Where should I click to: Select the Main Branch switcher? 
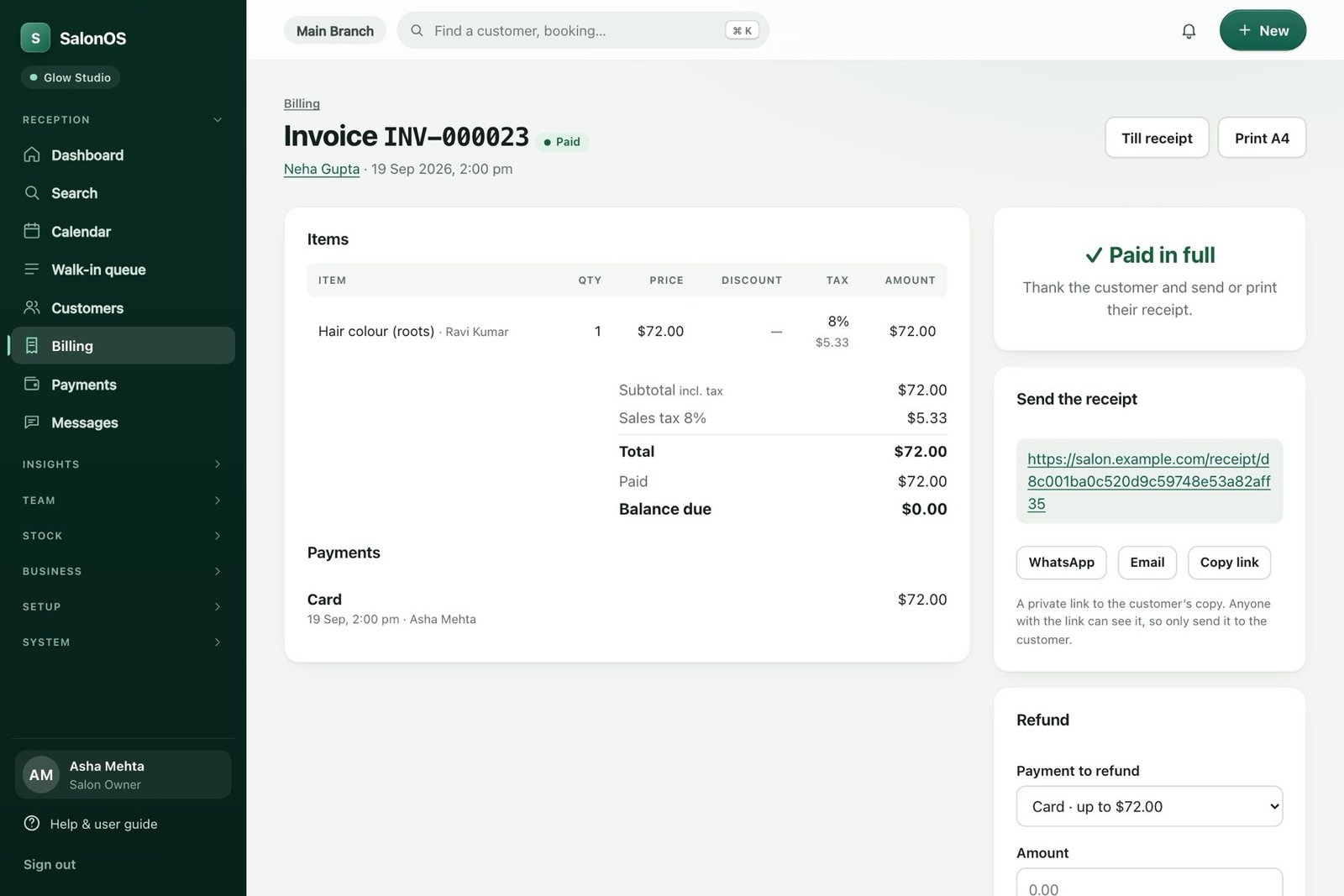click(x=335, y=31)
